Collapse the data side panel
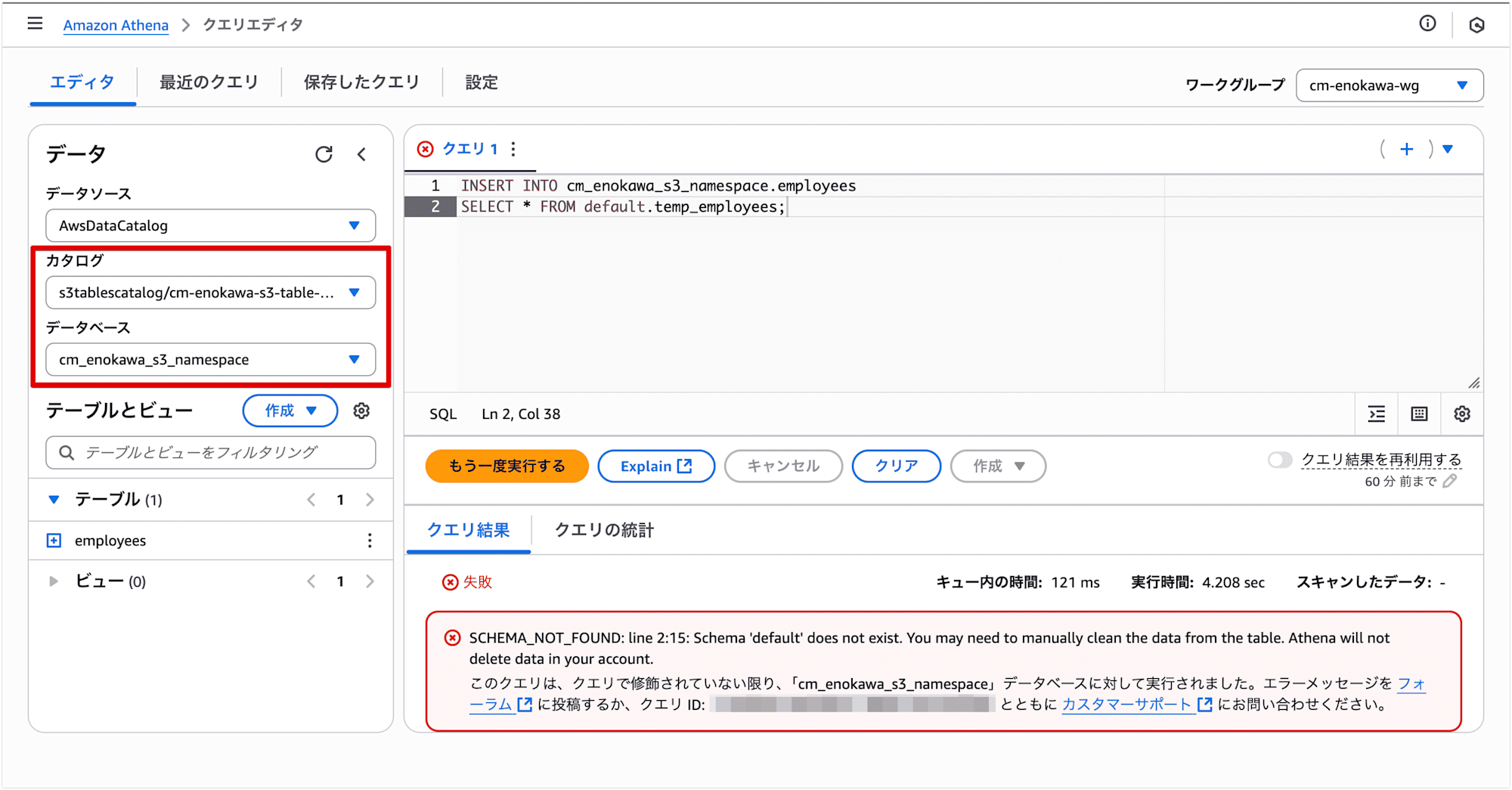 [x=362, y=154]
